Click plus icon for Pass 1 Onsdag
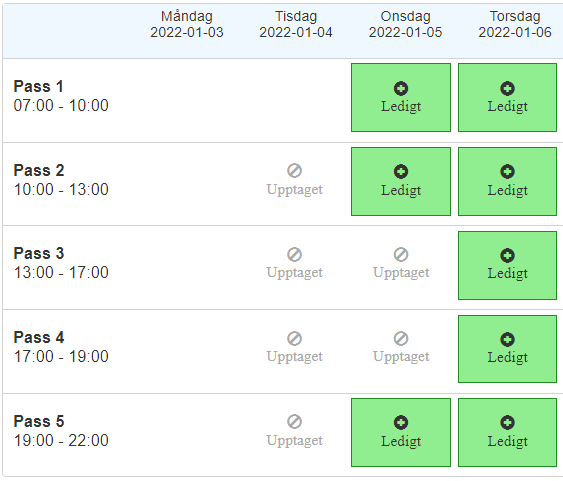The height and width of the screenshot is (481, 563). (401, 88)
